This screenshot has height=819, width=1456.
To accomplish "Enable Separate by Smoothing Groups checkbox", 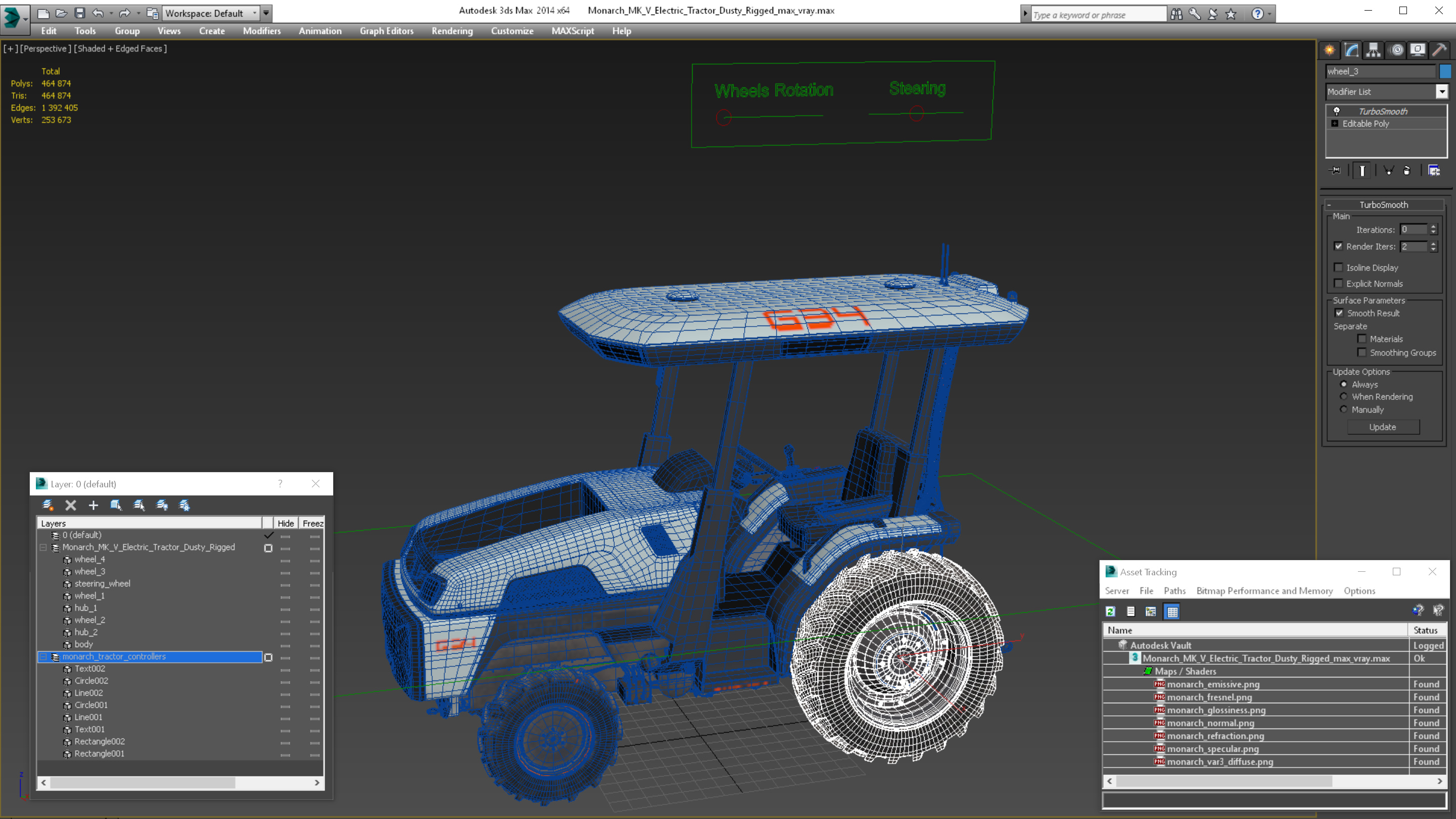I will 1362,353.
